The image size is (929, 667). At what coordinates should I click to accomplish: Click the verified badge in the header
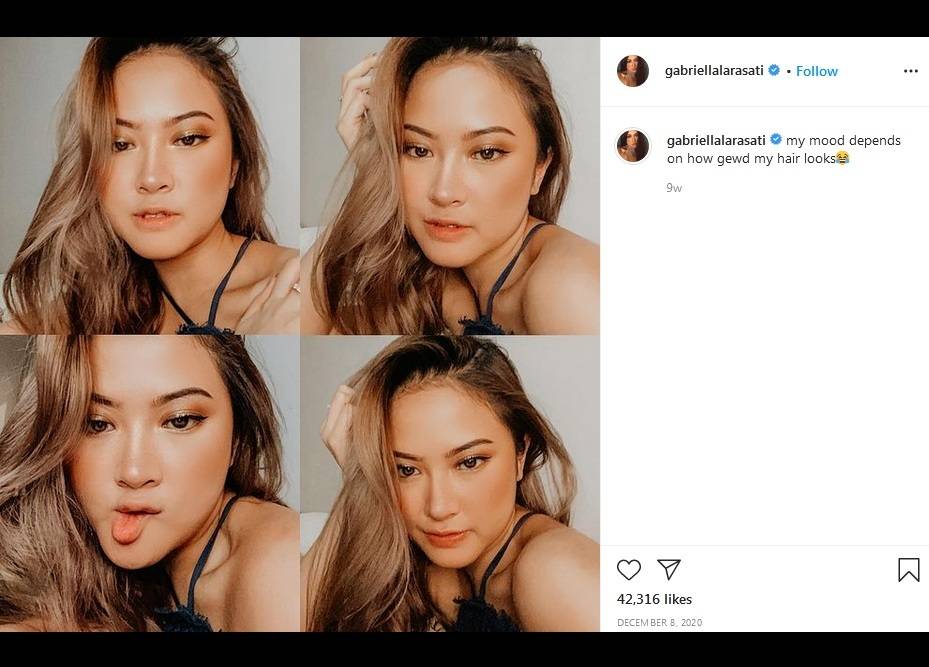pyautogui.click(x=774, y=71)
